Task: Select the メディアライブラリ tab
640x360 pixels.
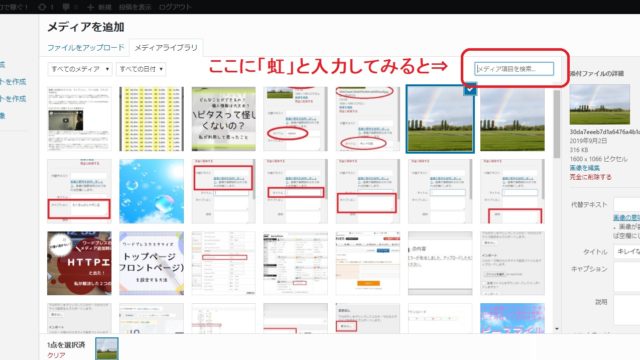Action: click(166, 48)
